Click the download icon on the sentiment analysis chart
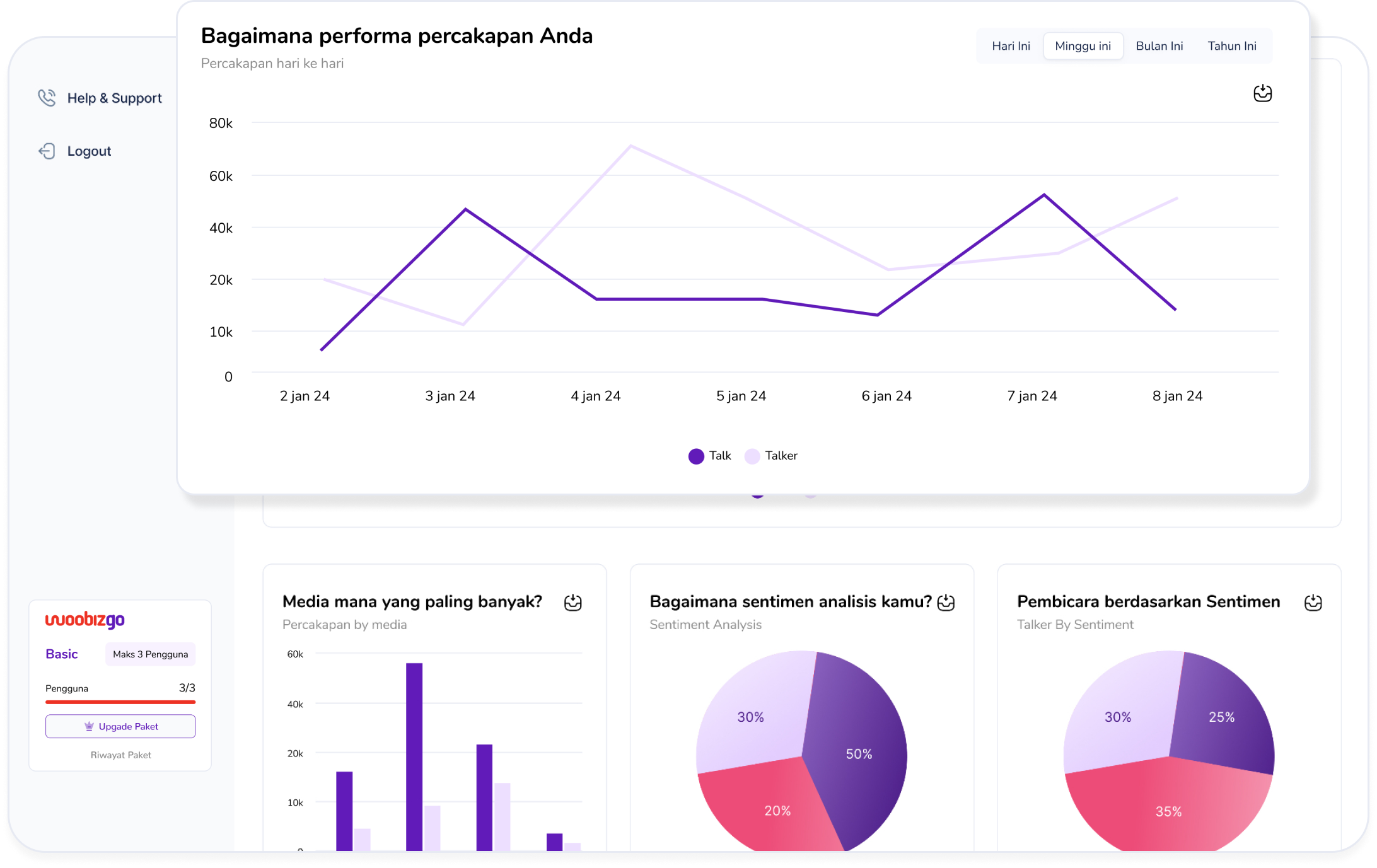Viewport: 1377px width, 868px height. [946, 602]
